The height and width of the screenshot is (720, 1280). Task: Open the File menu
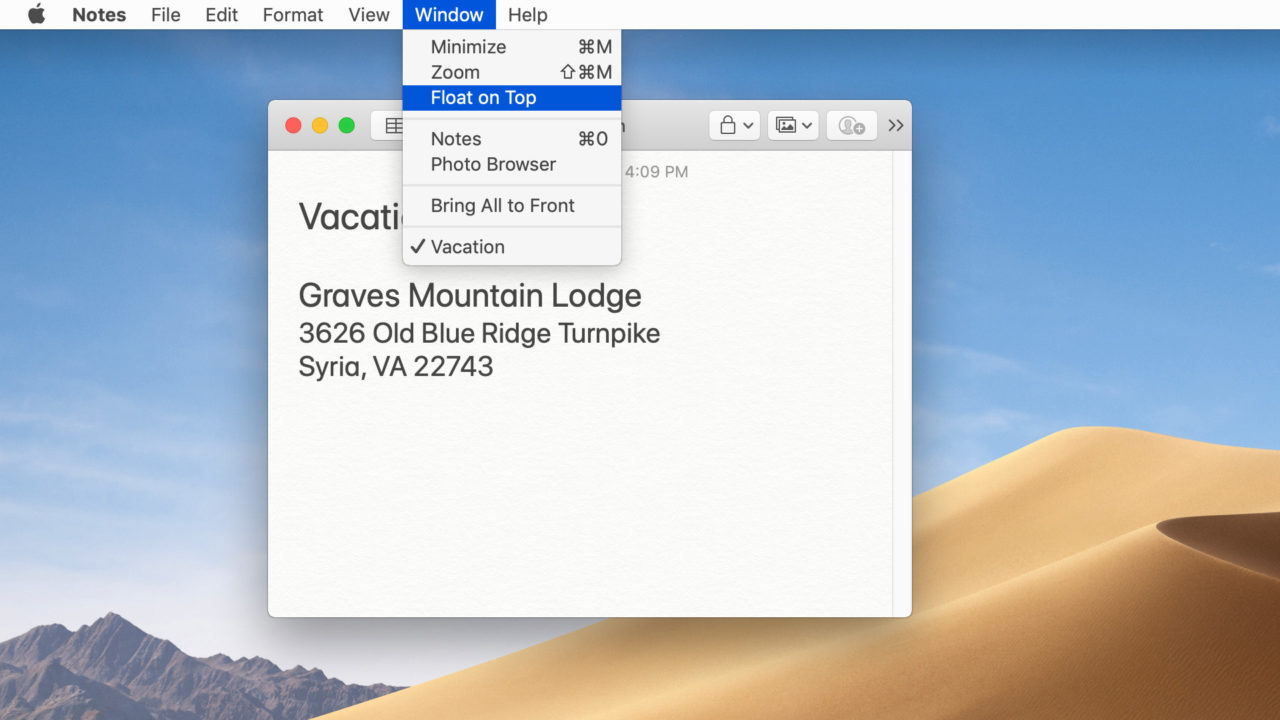click(166, 15)
